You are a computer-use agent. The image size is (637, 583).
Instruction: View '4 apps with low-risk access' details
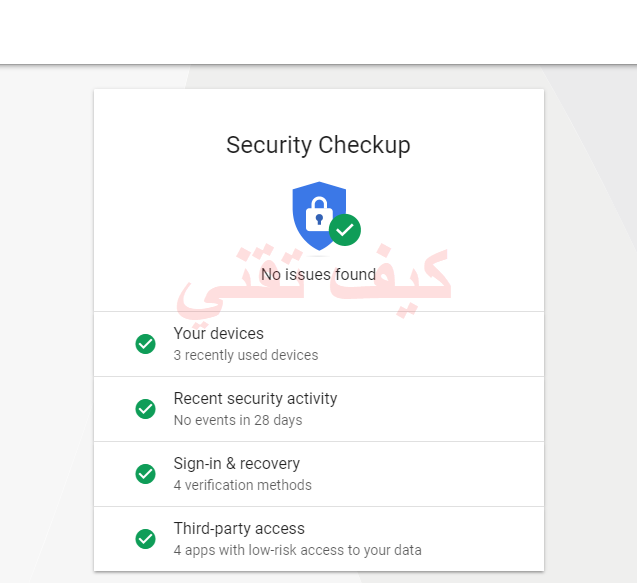point(297,550)
